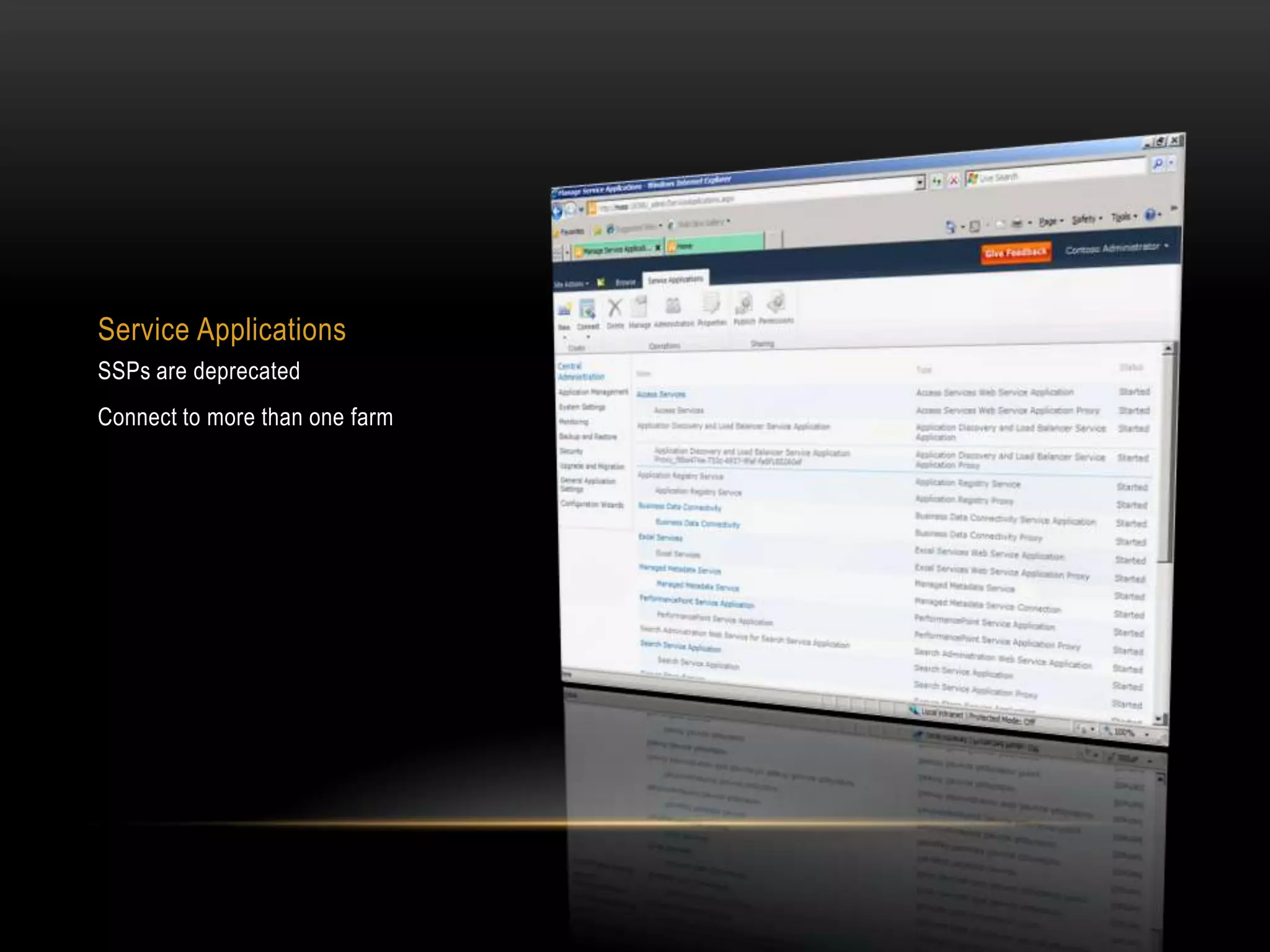The width and height of the screenshot is (1270, 952).
Task: Open the Application Management link
Action: (x=593, y=392)
